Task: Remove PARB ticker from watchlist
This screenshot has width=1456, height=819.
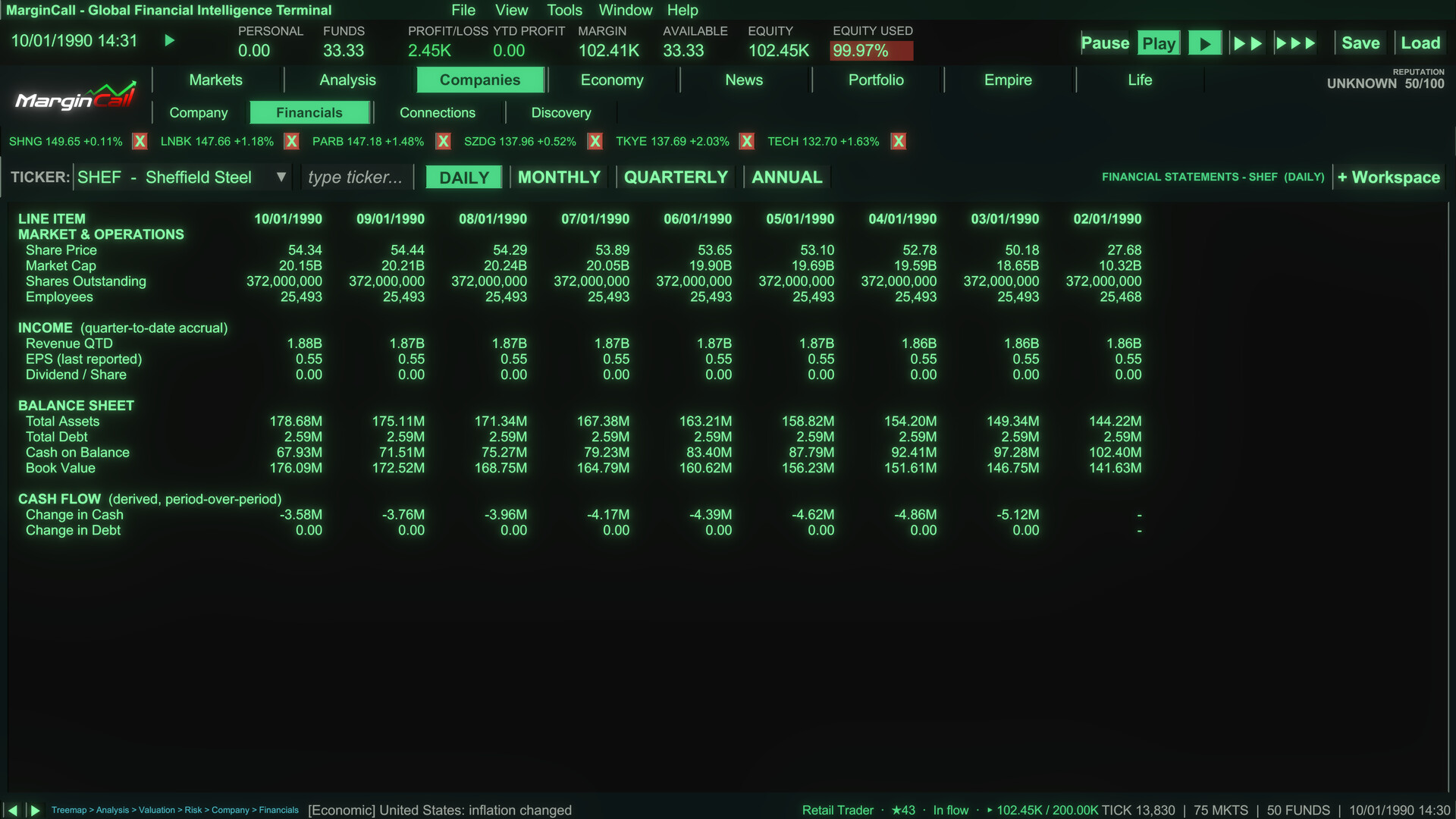Action: click(444, 141)
